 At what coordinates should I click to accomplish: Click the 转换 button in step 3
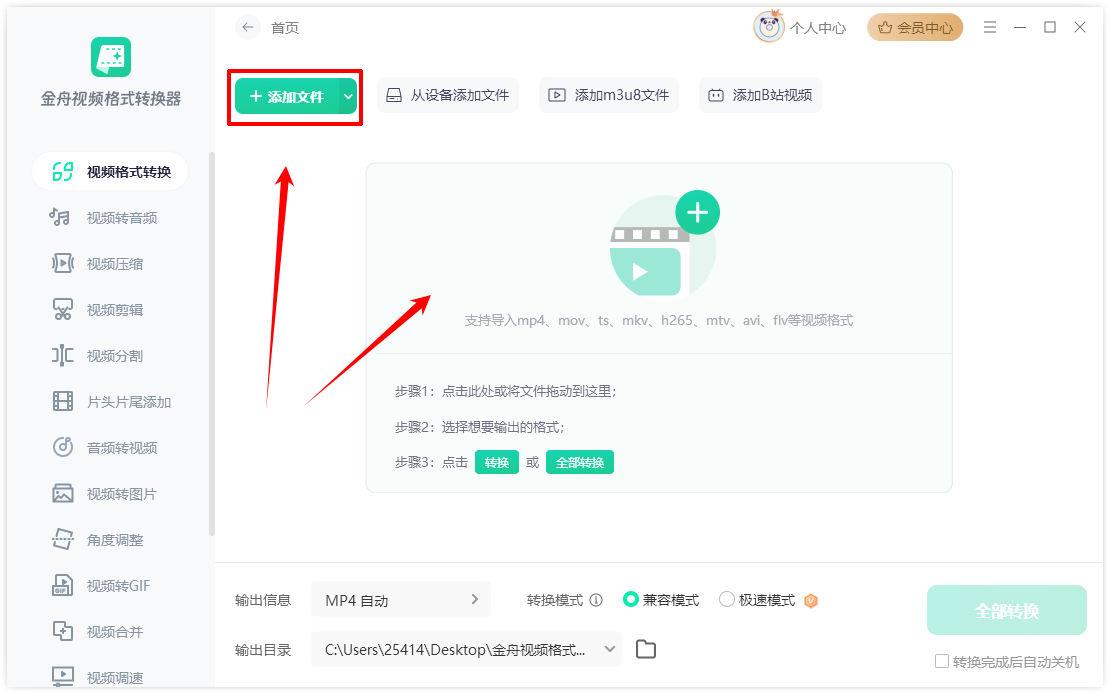(x=497, y=462)
